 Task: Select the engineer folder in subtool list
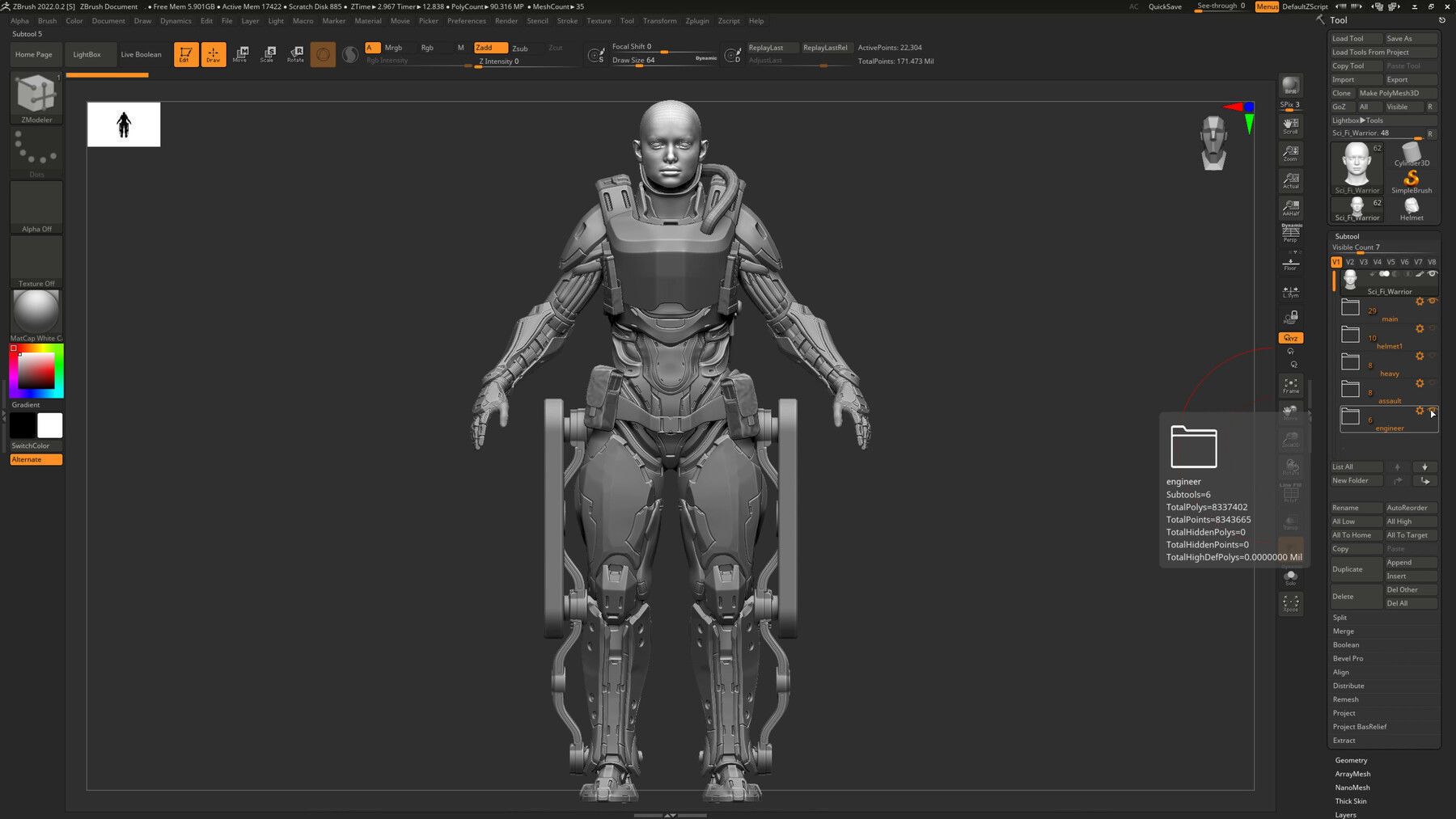click(1389, 420)
